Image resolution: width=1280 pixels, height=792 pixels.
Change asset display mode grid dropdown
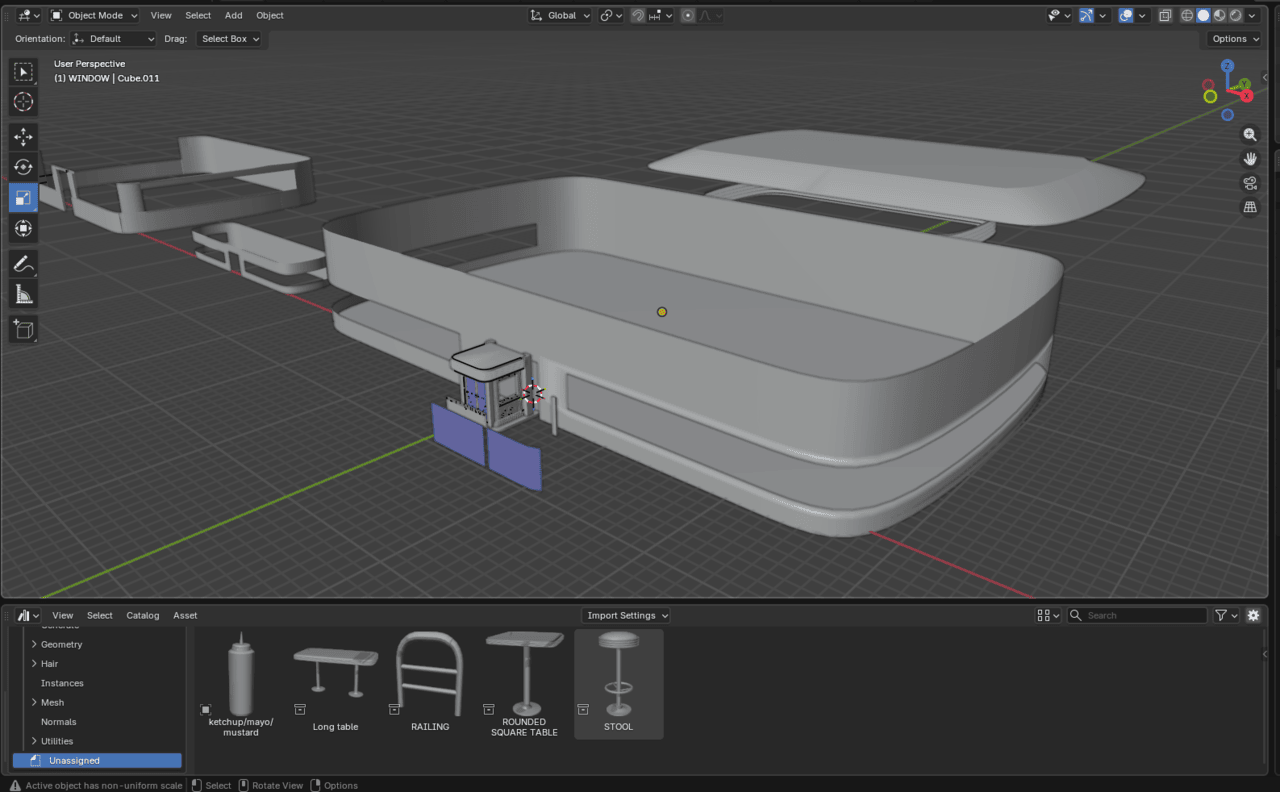tap(1048, 615)
